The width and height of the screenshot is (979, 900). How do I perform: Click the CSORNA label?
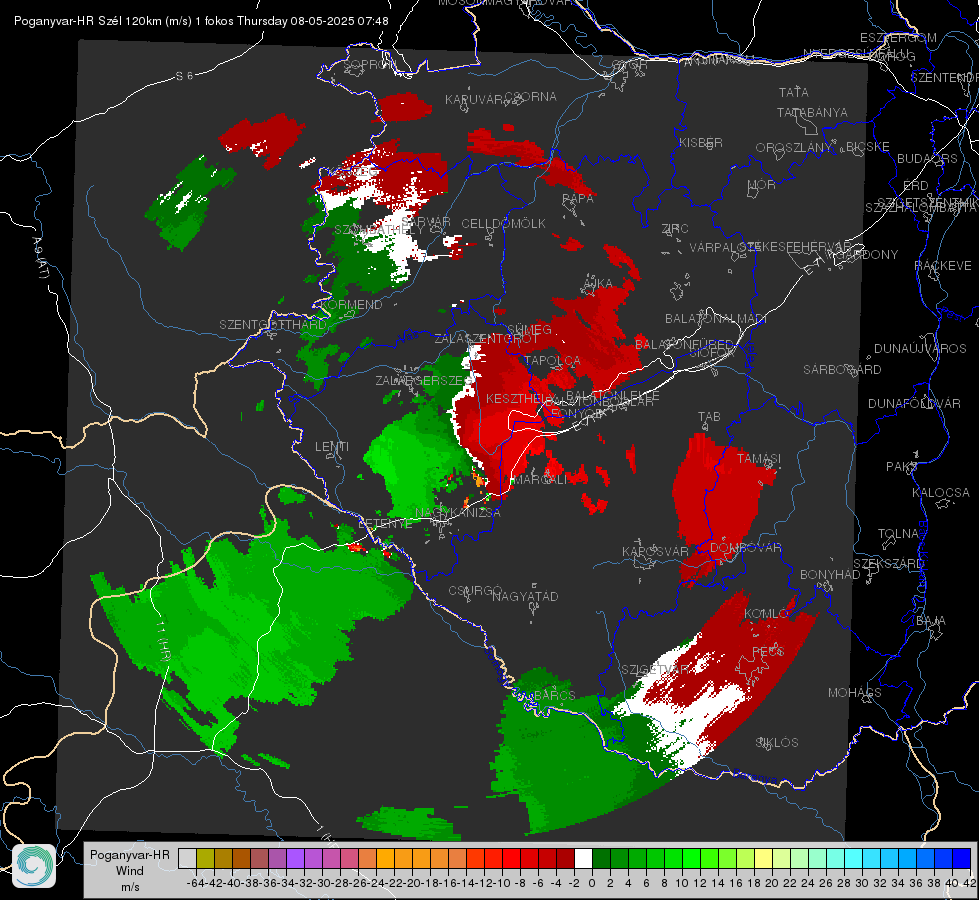pyautogui.click(x=531, y=96)
